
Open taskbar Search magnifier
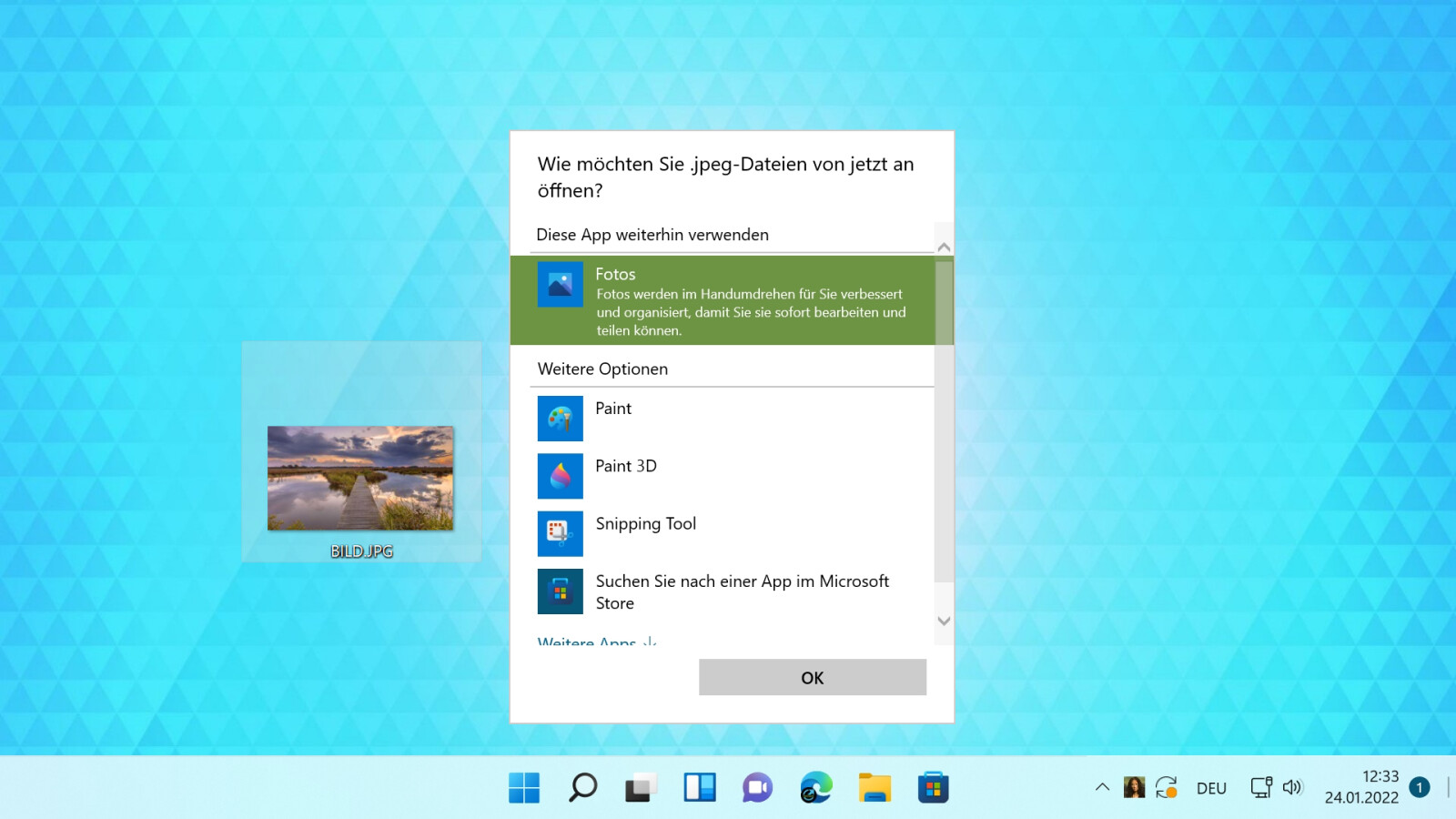pos(582,787)
